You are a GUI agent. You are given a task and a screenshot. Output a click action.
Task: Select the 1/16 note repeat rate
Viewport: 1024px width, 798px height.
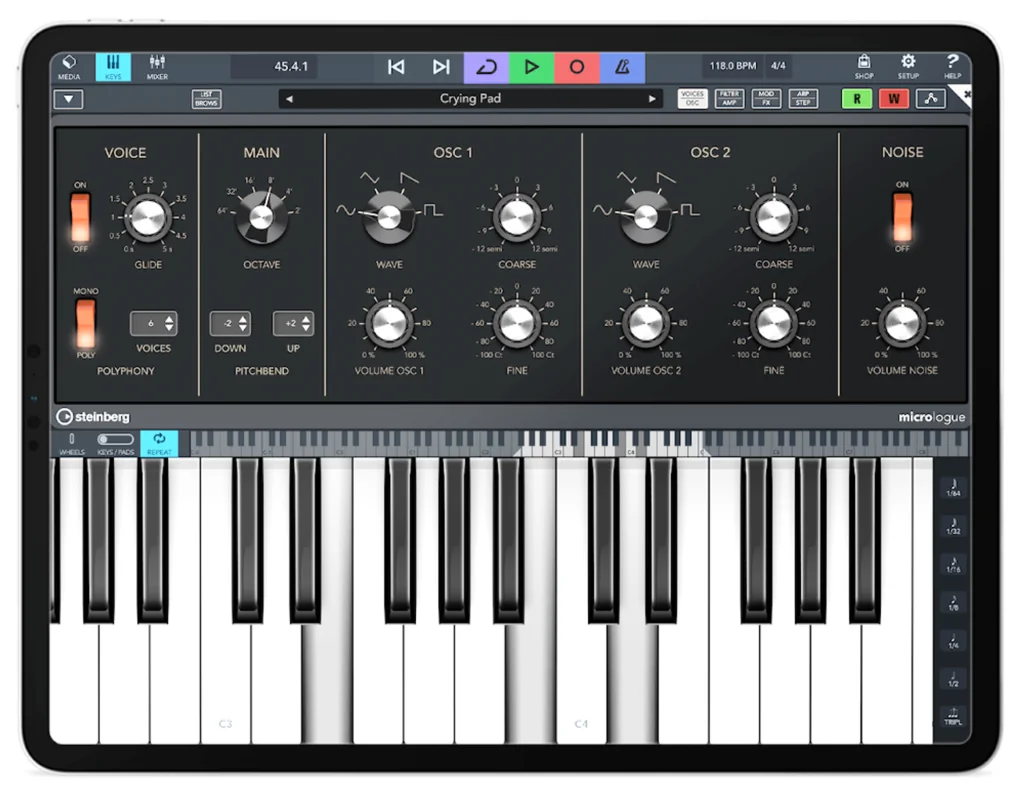(x=953, y=564)
